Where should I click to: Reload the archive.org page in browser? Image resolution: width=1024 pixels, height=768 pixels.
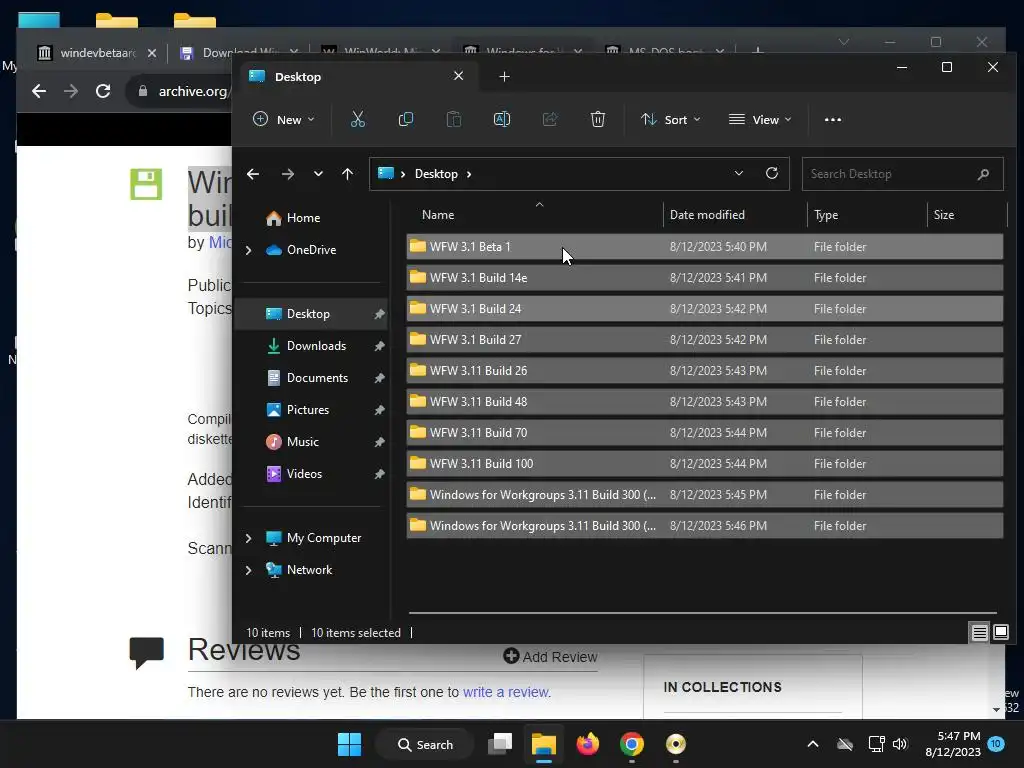click(103, 91)
